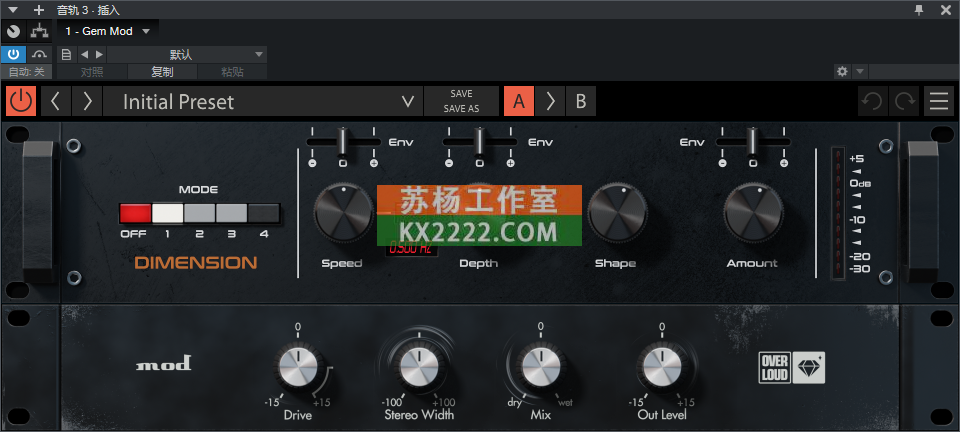Screen dimensions: 960x432
Task: Click the Speed knob
Action: (343, 214)
